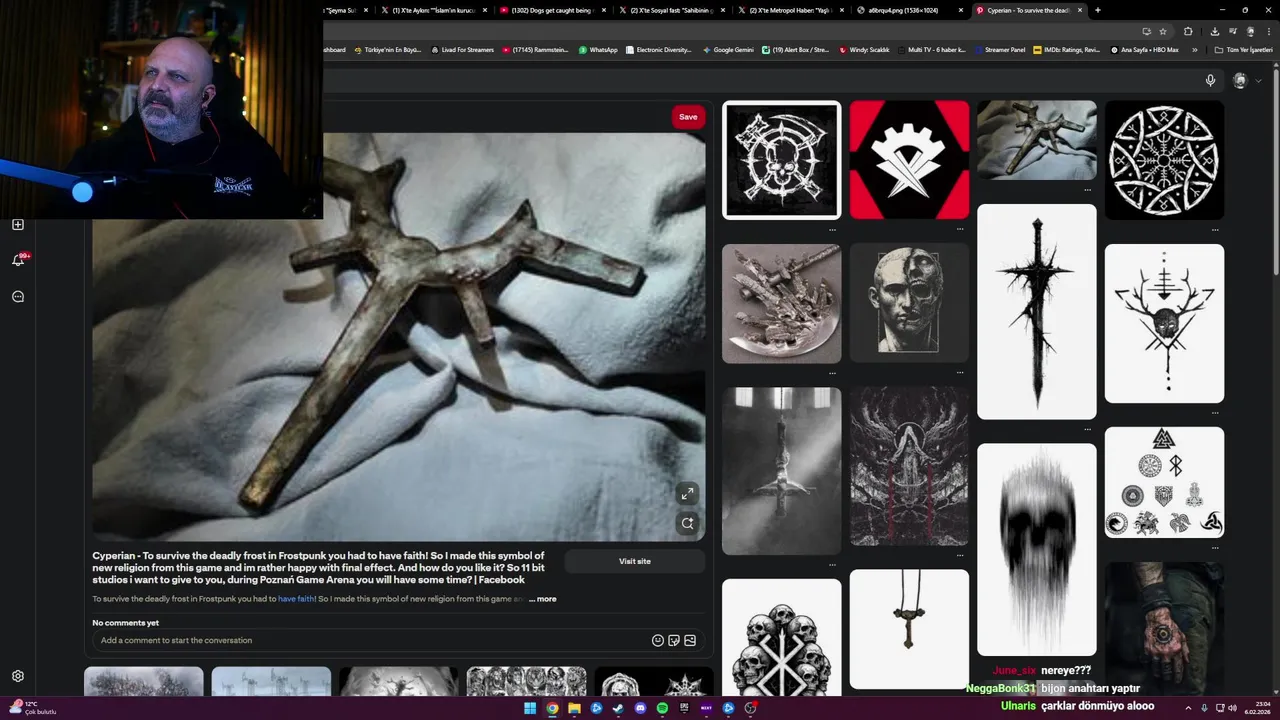This screenshot has height=720, width=1280.
Task: Open options for red gear emblem pin
Action: 961,229
